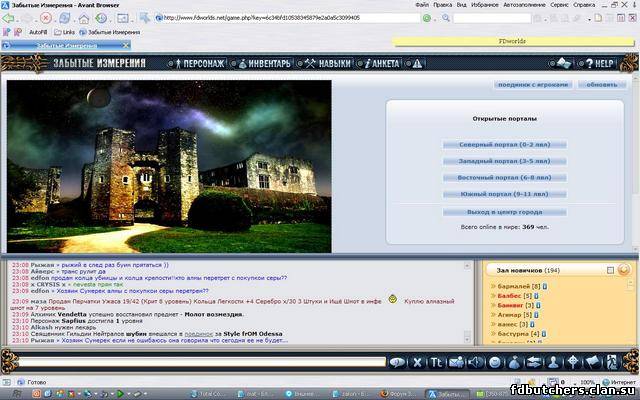Enter Западный портал (3-5 лвл)
Screen dimensions: 640x400
point(505,161)
